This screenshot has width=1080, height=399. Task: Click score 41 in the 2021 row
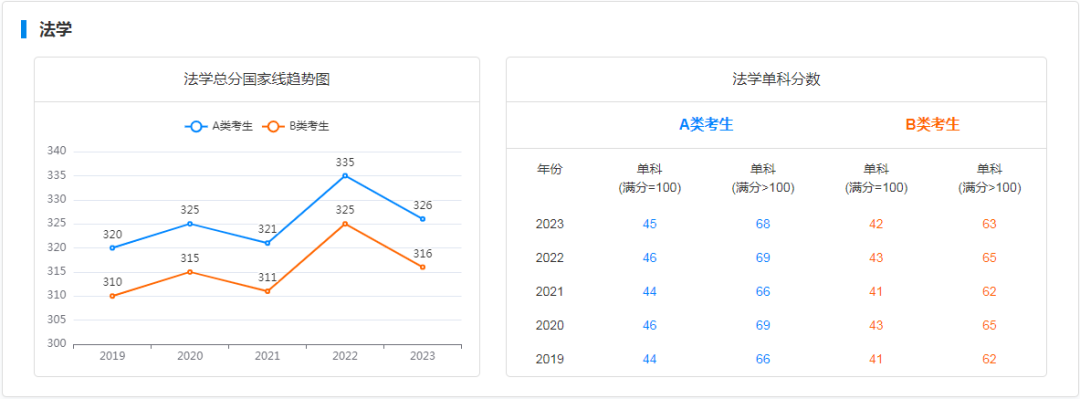point(876,291)
